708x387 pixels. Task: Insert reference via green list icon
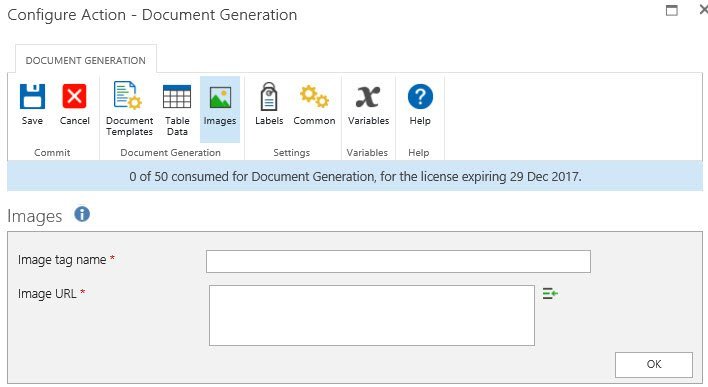(550, 294)
